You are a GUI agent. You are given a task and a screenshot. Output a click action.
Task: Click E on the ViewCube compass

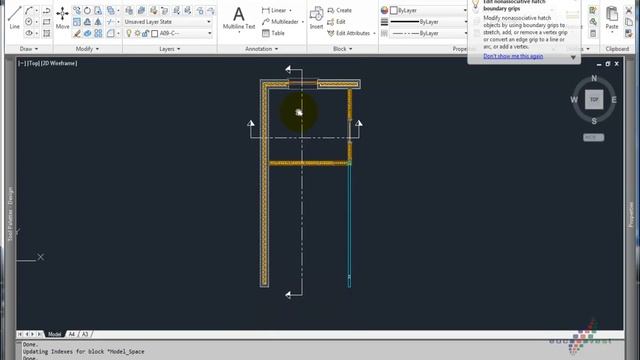pyautogui.click(x=613, y=100)
